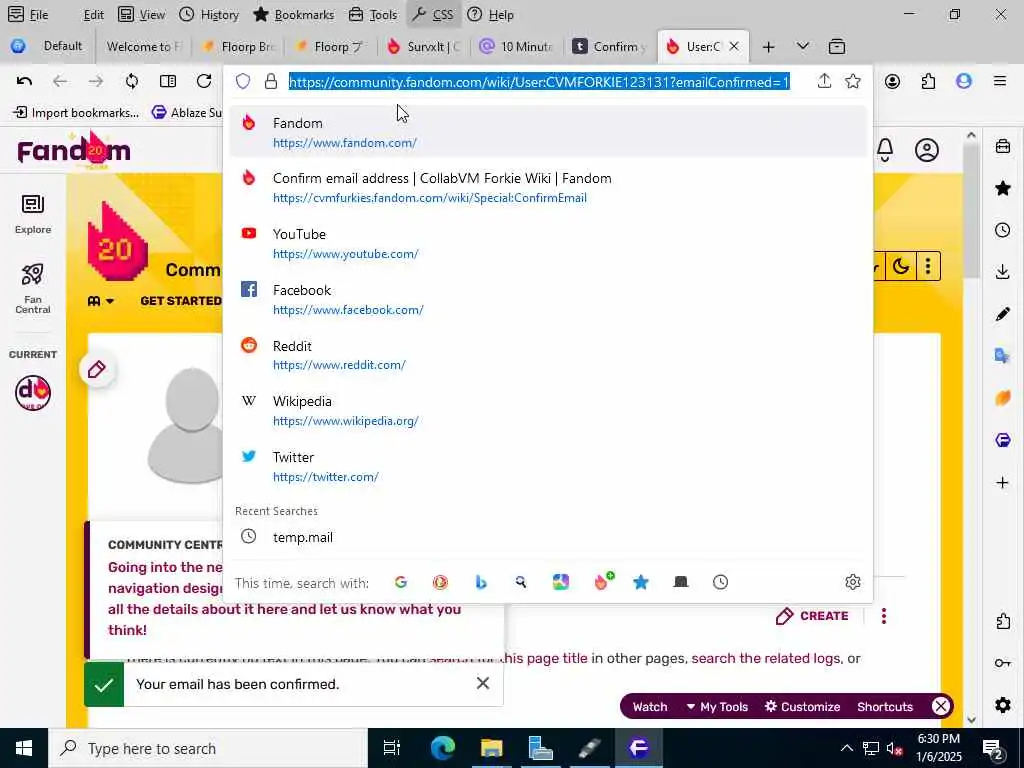This screenshot has width=1024, height=768.
Task: Open Microsoft Edge from the taskbar
Action: pos(443,748)
